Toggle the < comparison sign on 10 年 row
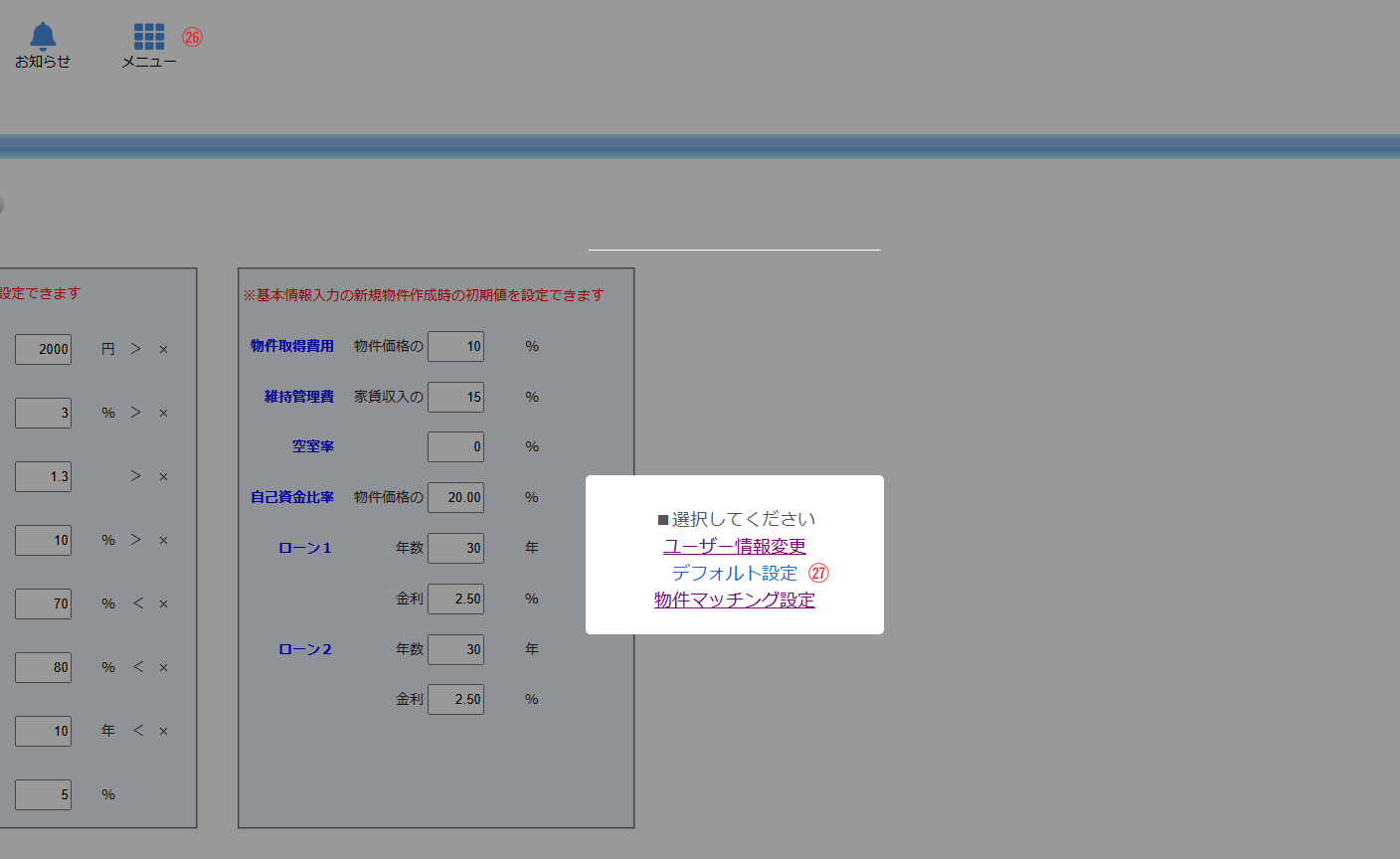Screen dimensions: 1400x859 [137, 731]
